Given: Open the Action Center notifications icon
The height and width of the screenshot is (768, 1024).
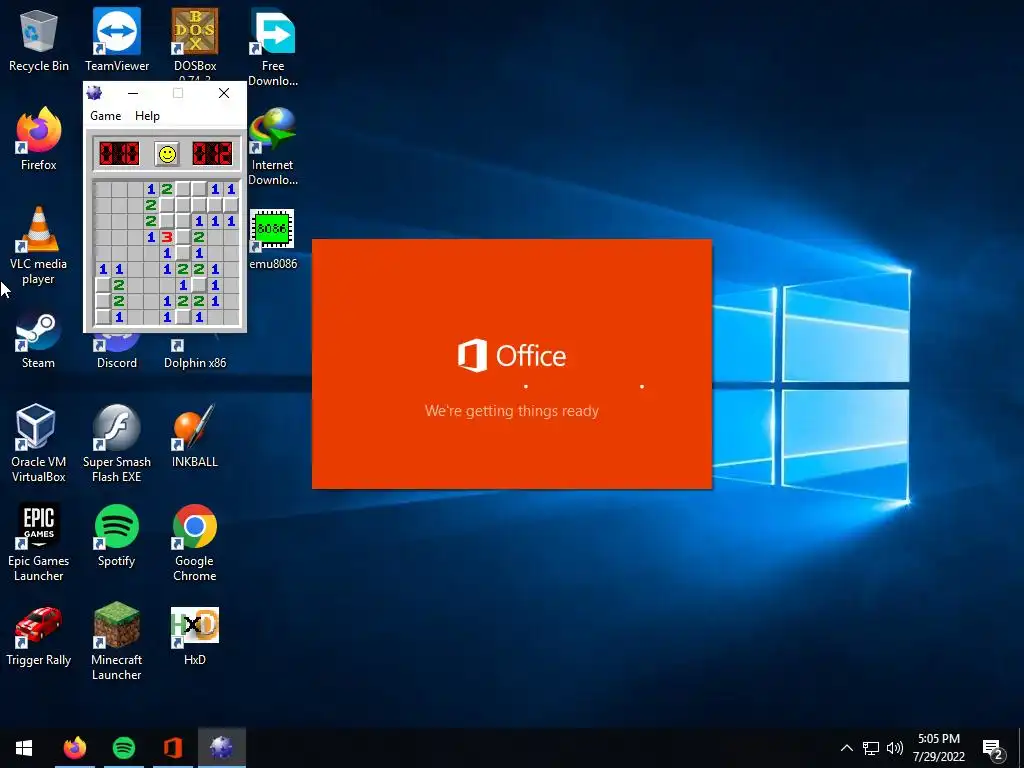Looking at the screenshot, I should pyautogui.click(x=993, y=749).
